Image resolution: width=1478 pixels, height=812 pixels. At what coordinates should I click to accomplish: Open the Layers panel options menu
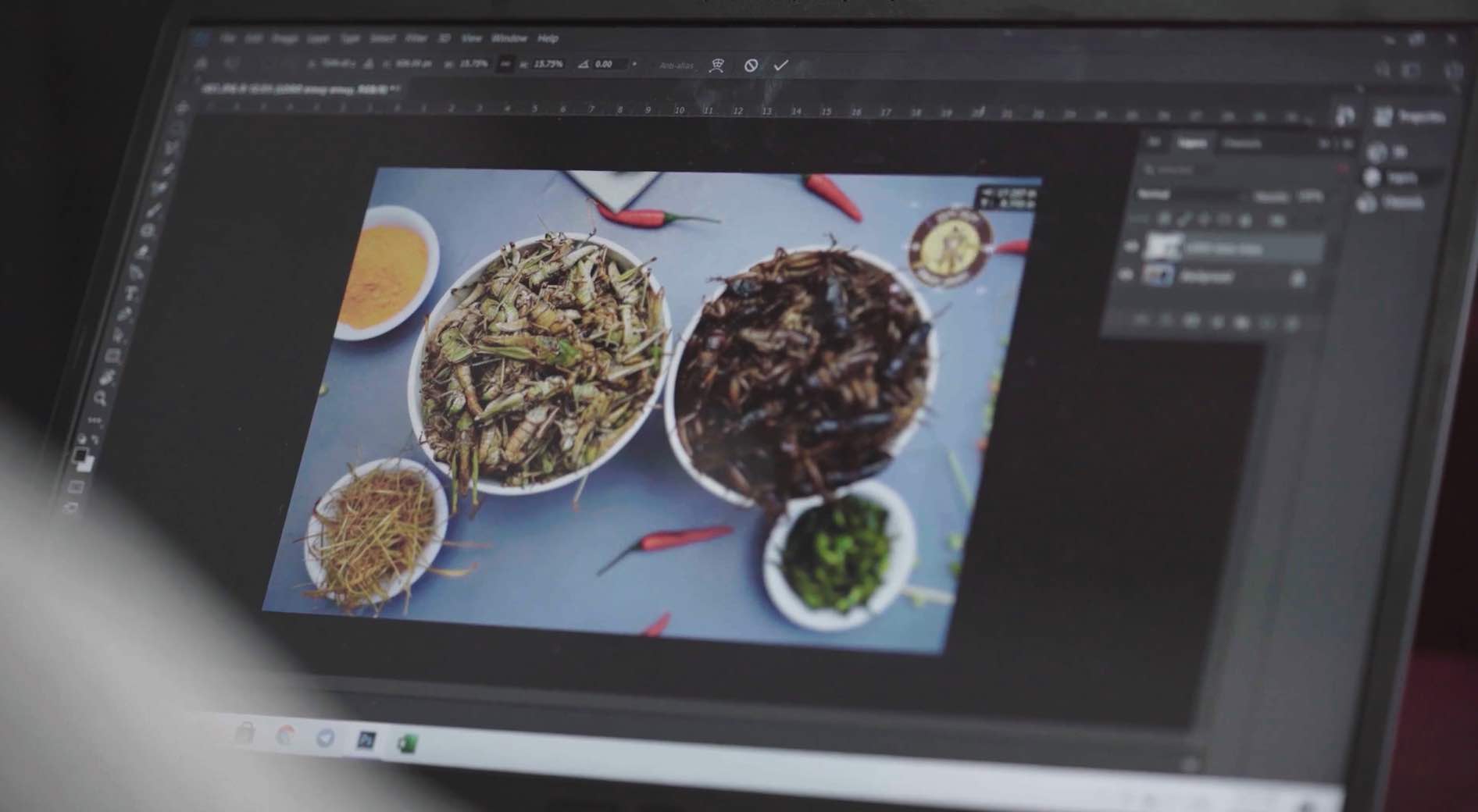[x=1346, y=144]
